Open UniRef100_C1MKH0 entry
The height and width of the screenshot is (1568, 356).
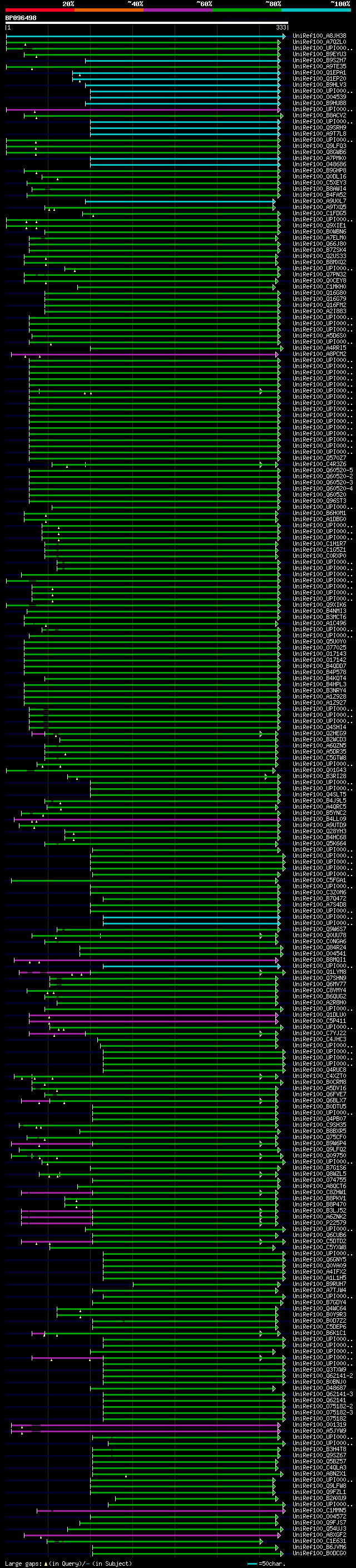click(319, 286)
